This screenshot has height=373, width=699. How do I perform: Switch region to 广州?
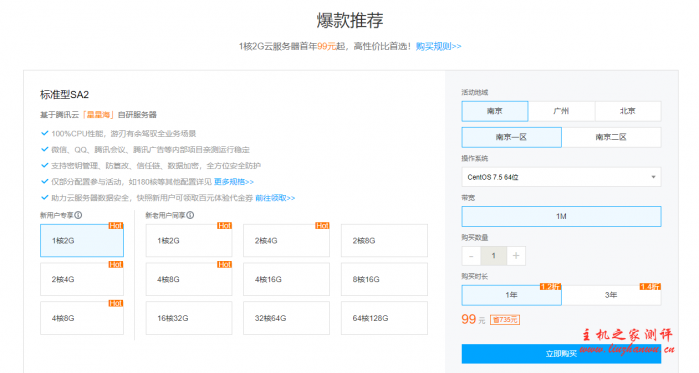tap(561, 111)
